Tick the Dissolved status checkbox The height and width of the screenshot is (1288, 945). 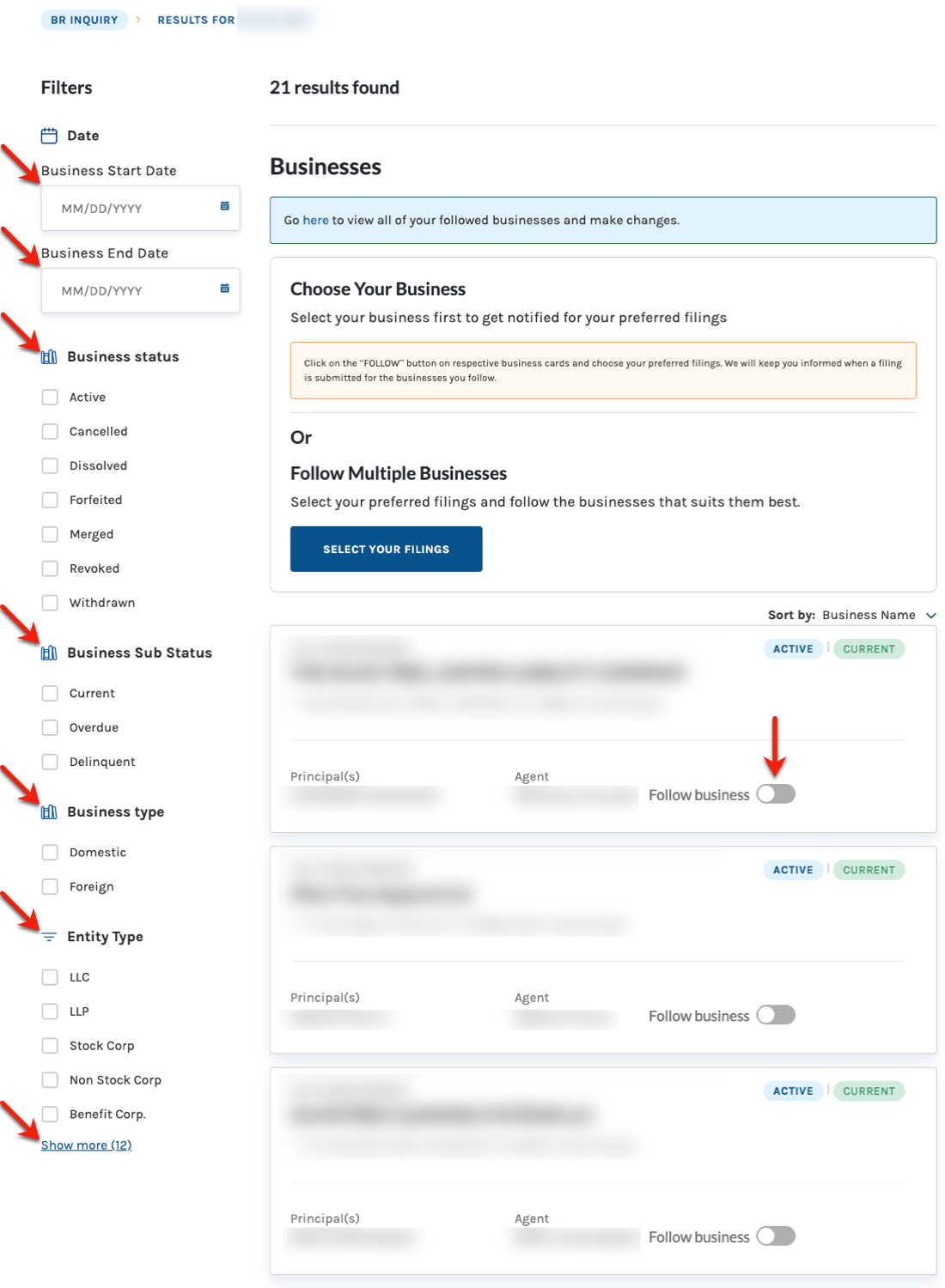[51, 466]
